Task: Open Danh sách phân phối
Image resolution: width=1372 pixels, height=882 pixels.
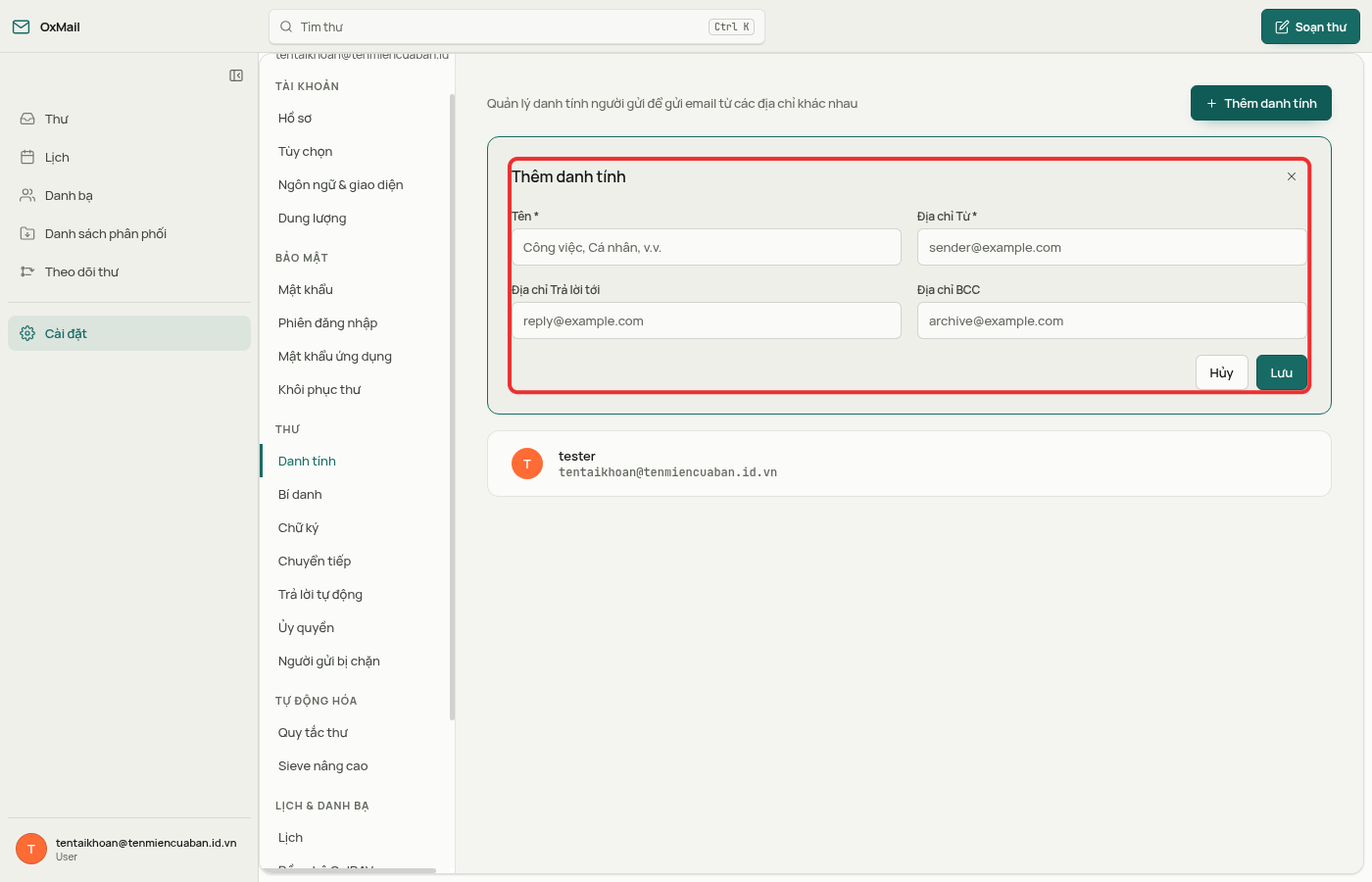Action: [x=129, y=233]
